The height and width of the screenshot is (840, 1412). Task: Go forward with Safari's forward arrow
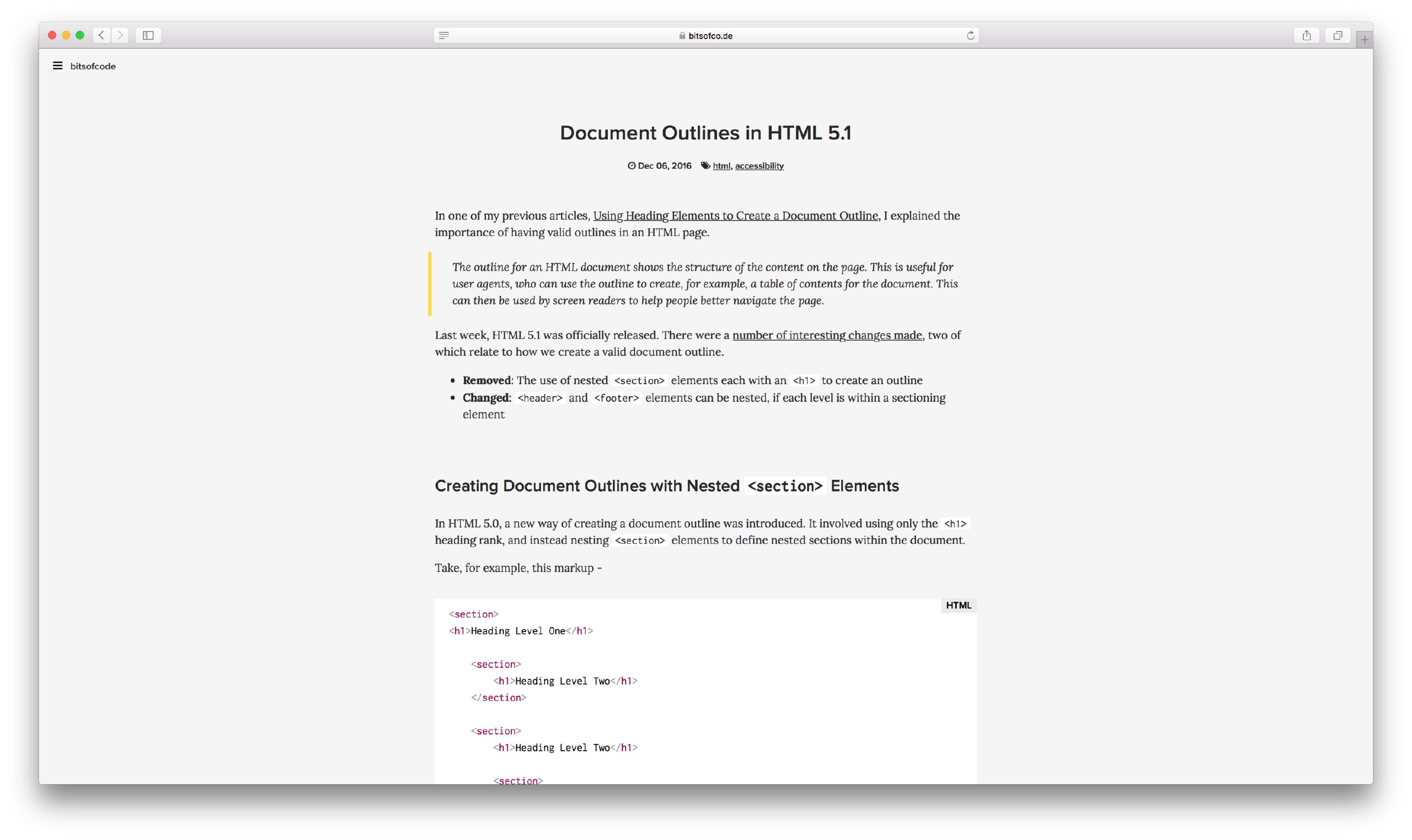click(x=120, y=35)
